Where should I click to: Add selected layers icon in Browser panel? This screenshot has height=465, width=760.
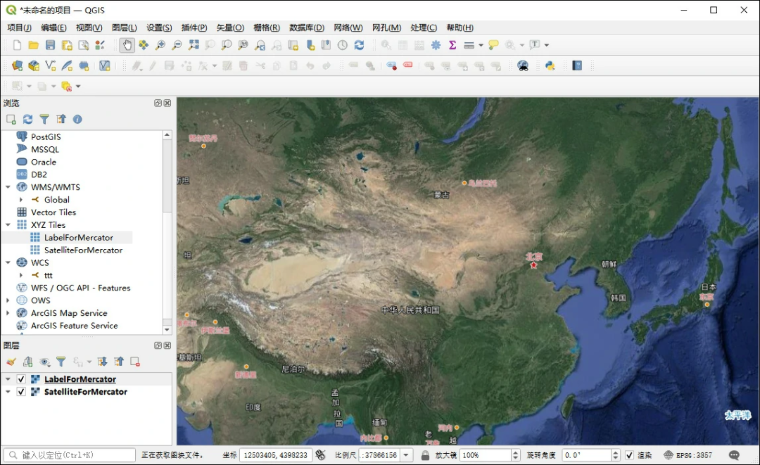tap(11, 119)
